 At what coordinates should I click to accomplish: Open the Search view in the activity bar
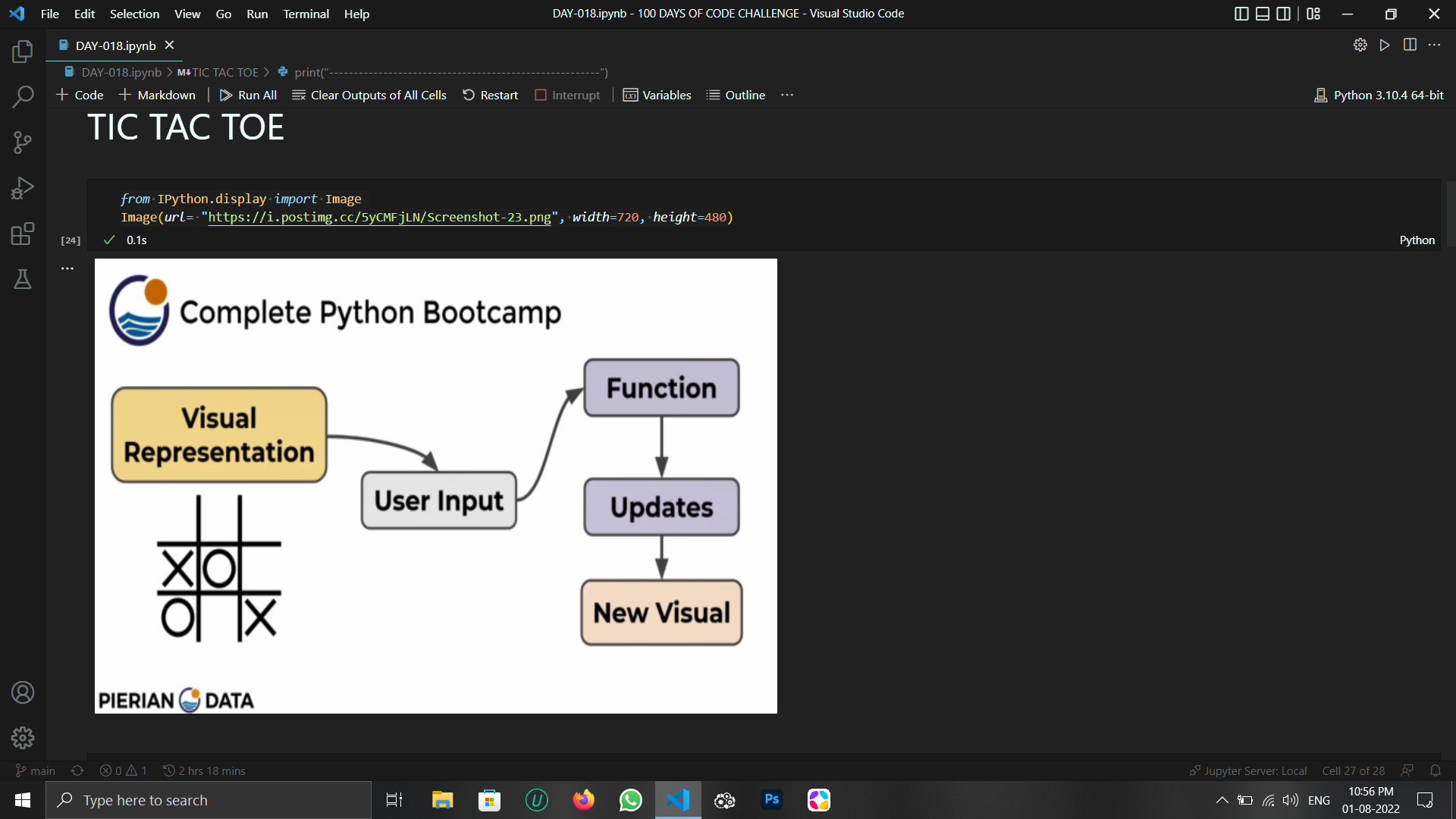click(23, 96)
